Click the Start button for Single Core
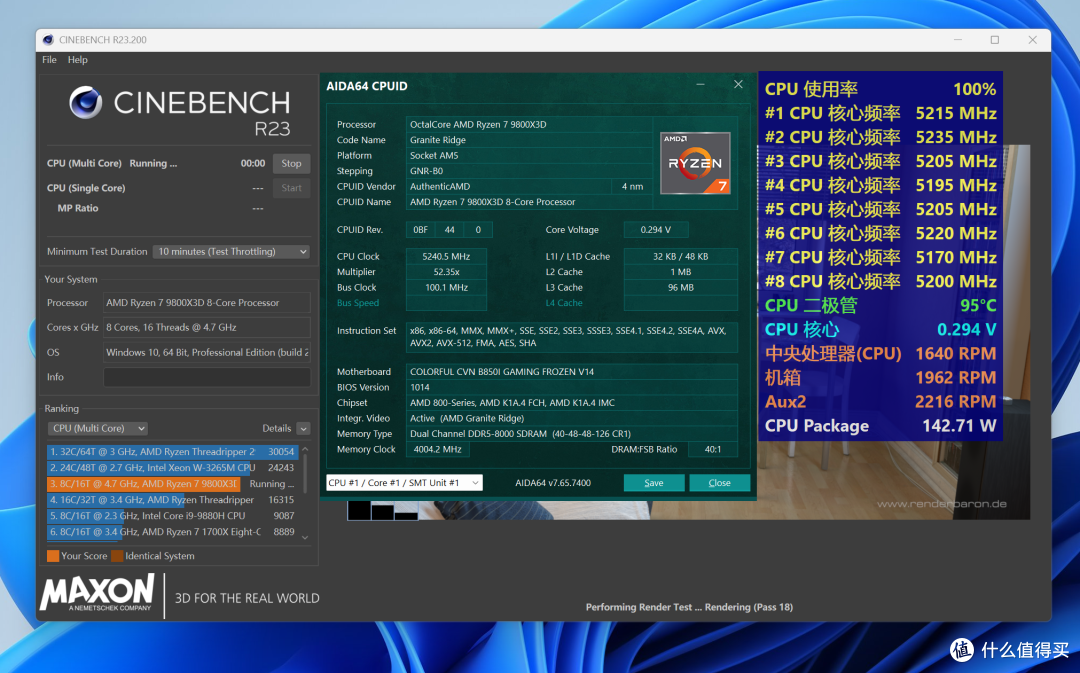 pyautogui.click(x=291, y=188)
